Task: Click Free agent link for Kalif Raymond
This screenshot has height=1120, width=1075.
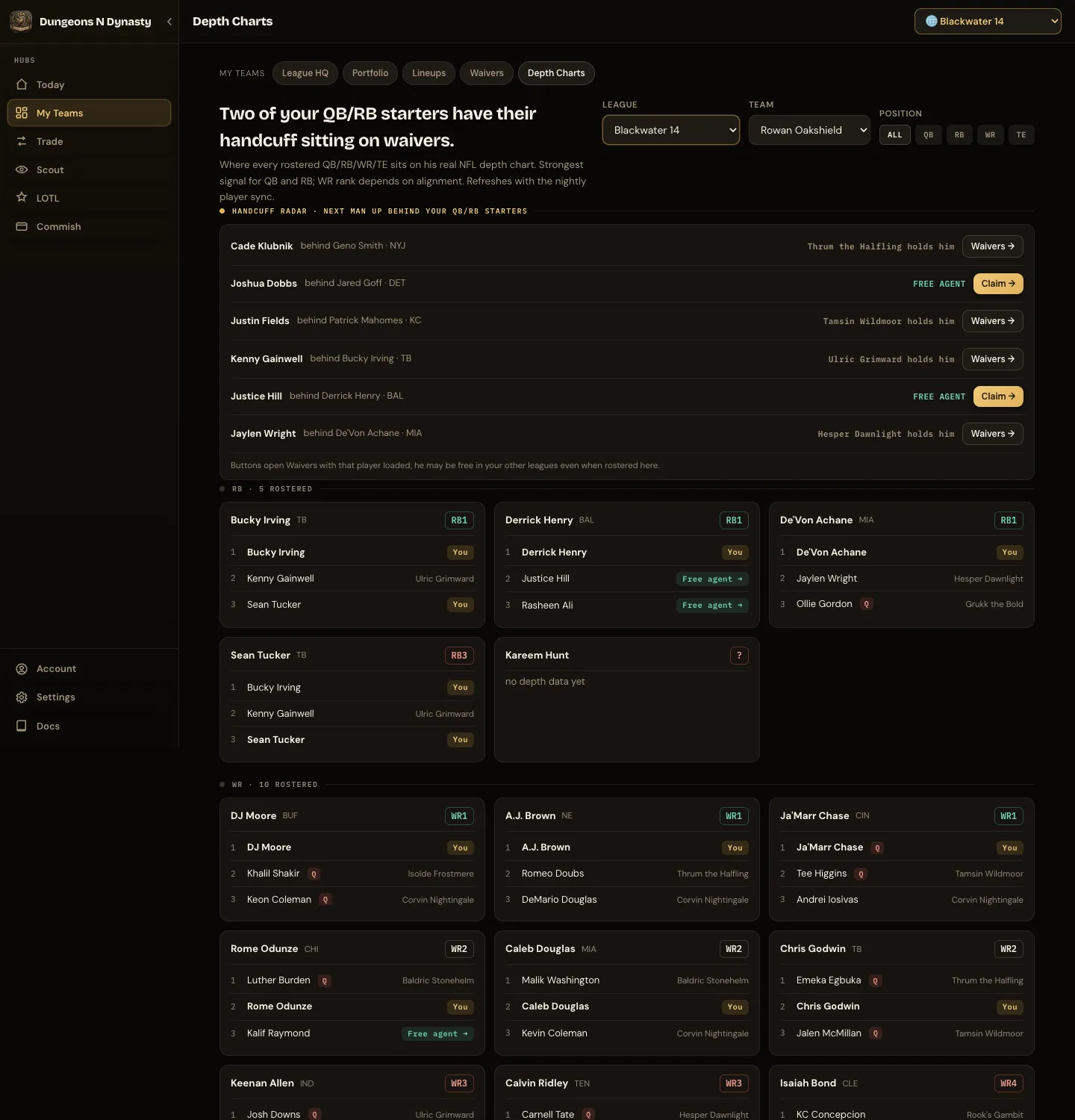Action: [437, 1033]
